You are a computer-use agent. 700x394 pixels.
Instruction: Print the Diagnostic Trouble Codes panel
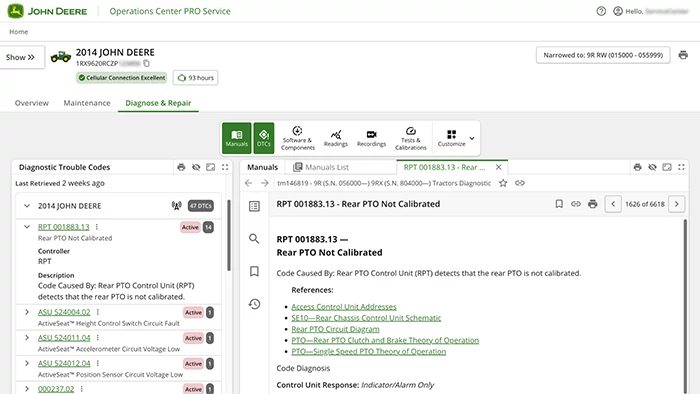click(181, 167)
